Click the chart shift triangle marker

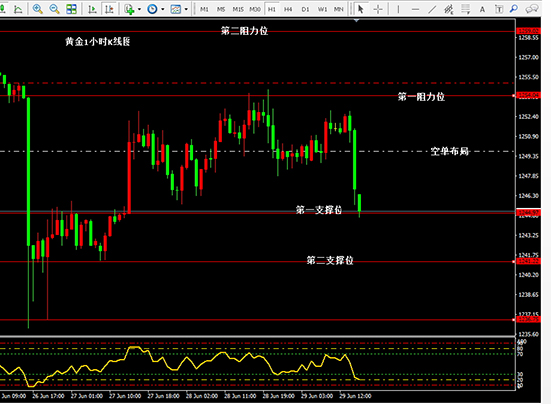(356, 21)
